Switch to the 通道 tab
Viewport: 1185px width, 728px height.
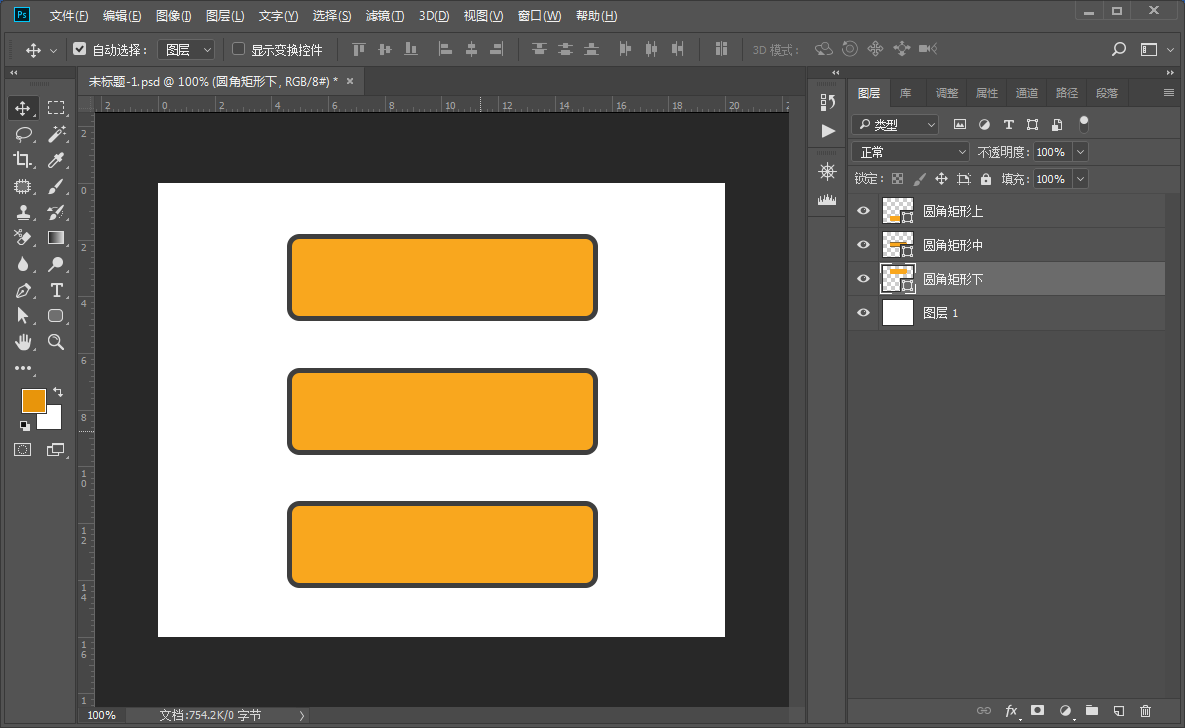[x=1026, y=93]
